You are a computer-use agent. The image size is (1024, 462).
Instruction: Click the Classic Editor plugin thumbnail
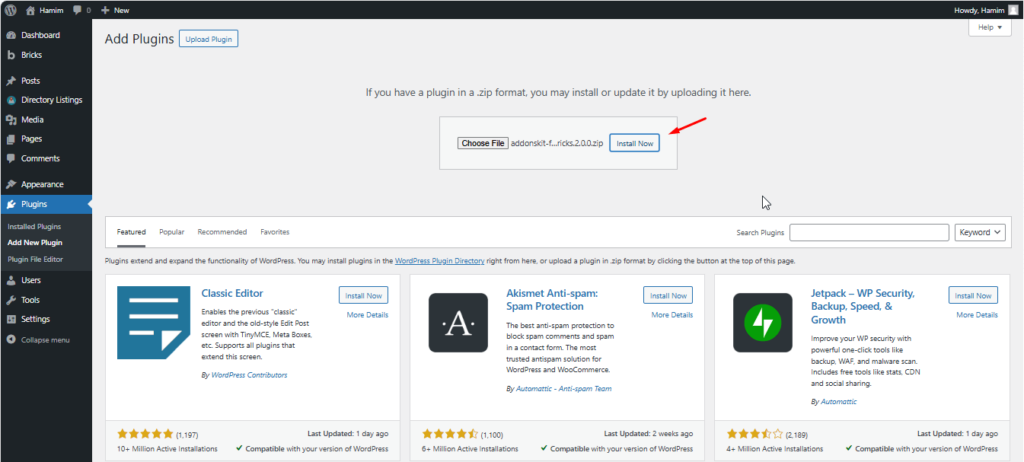tap(153, 322)
